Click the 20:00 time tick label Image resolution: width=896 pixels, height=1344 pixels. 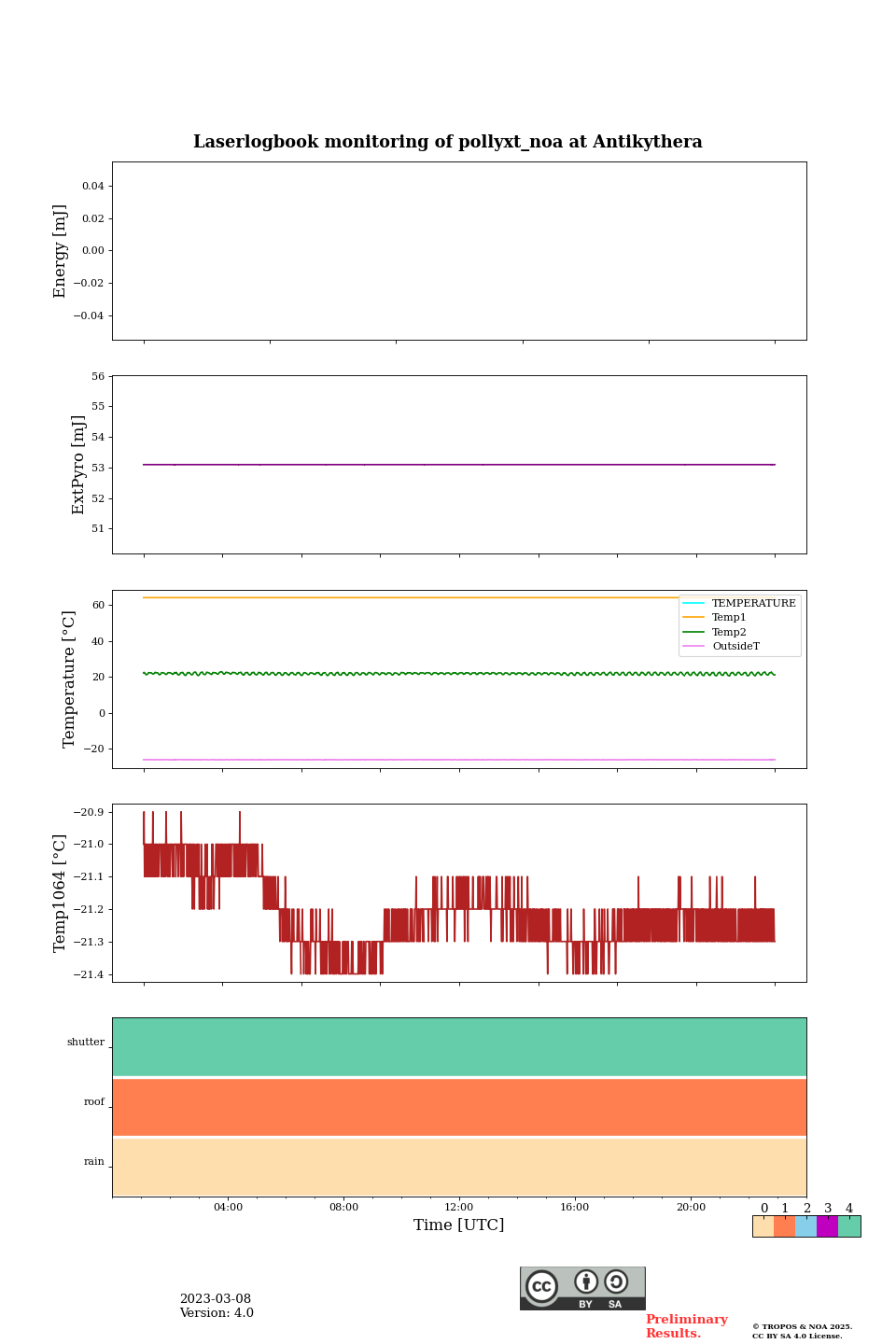tap(691, 1207)
